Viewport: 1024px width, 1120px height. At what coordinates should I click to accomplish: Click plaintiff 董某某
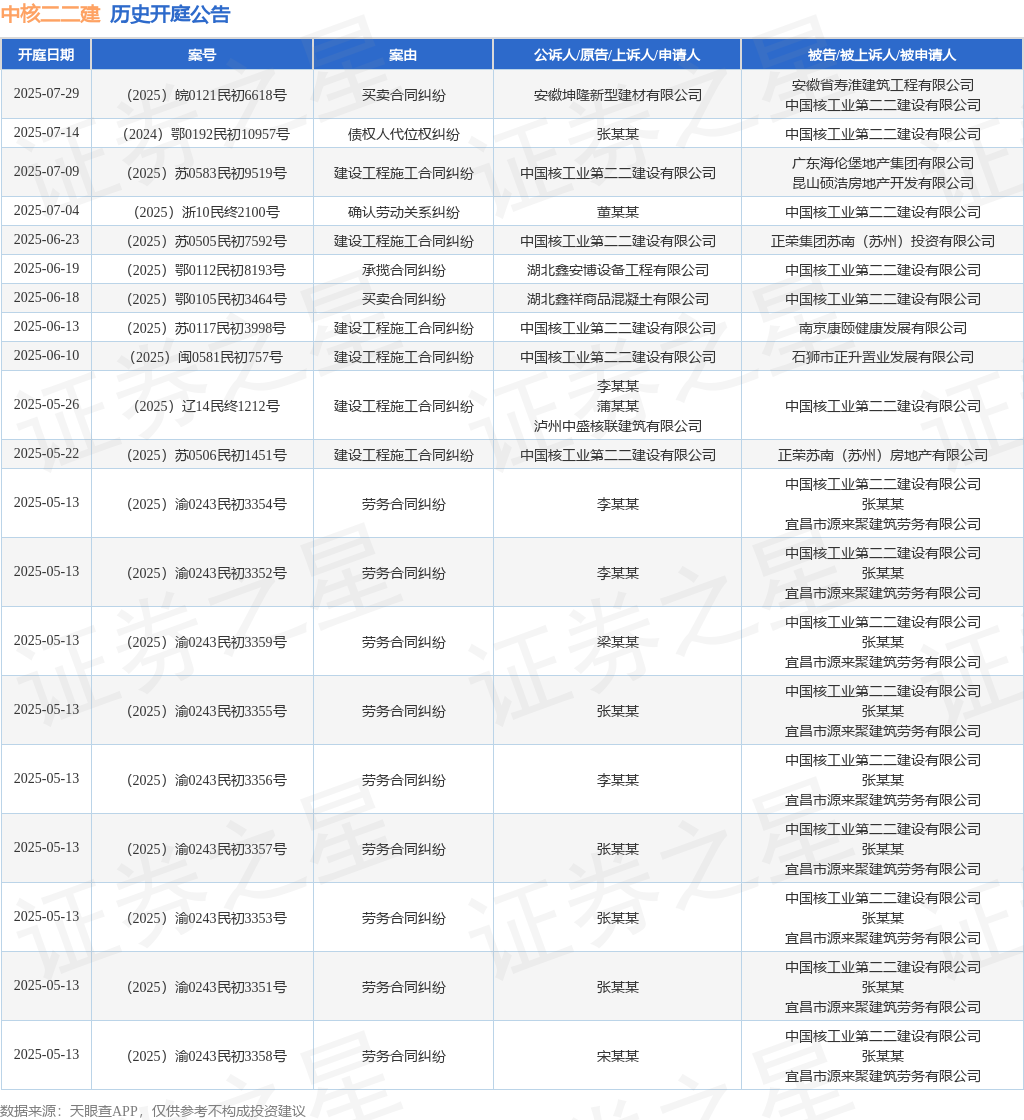click(618, 212)
